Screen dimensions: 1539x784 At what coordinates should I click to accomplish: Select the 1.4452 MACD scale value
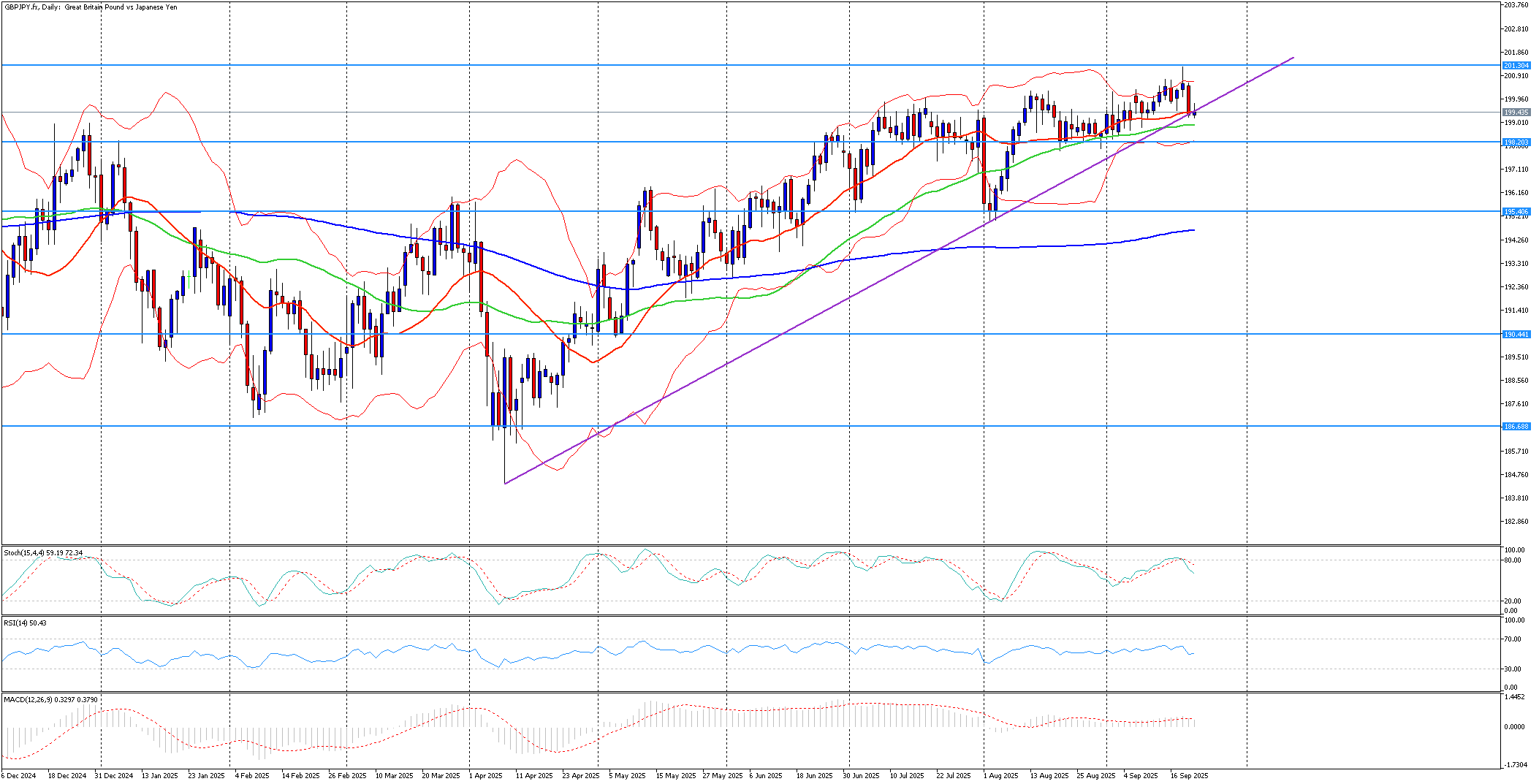[1513, 697]
